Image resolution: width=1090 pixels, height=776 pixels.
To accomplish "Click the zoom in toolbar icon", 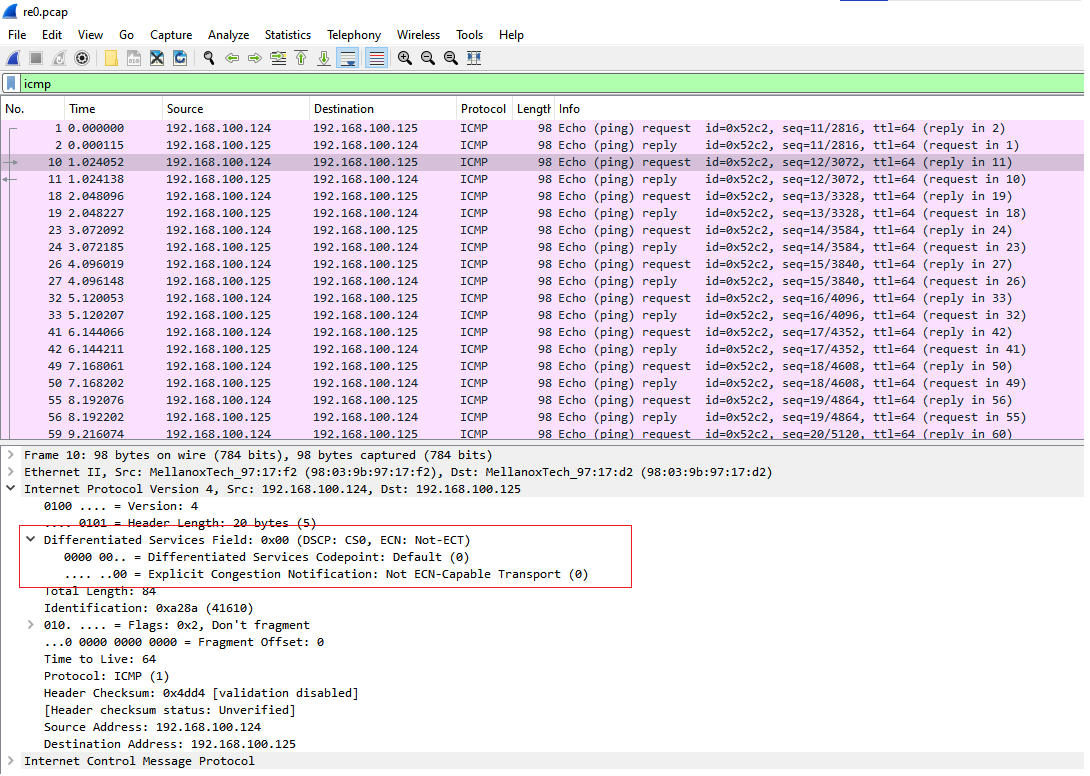I will (405, 58).
